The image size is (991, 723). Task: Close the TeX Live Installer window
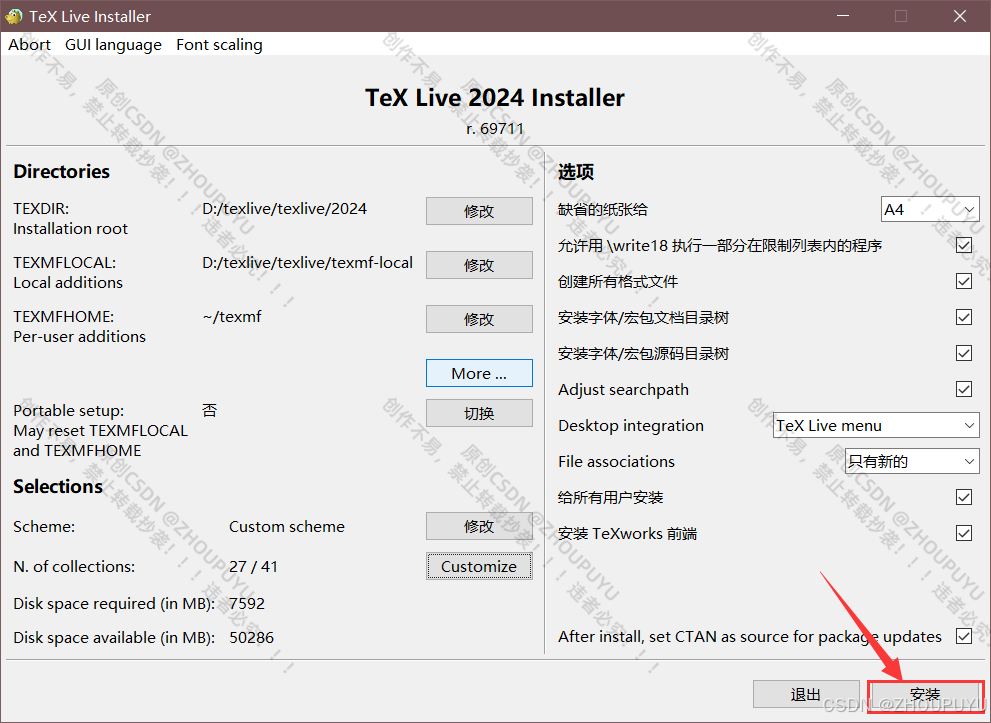click(959, 16)
